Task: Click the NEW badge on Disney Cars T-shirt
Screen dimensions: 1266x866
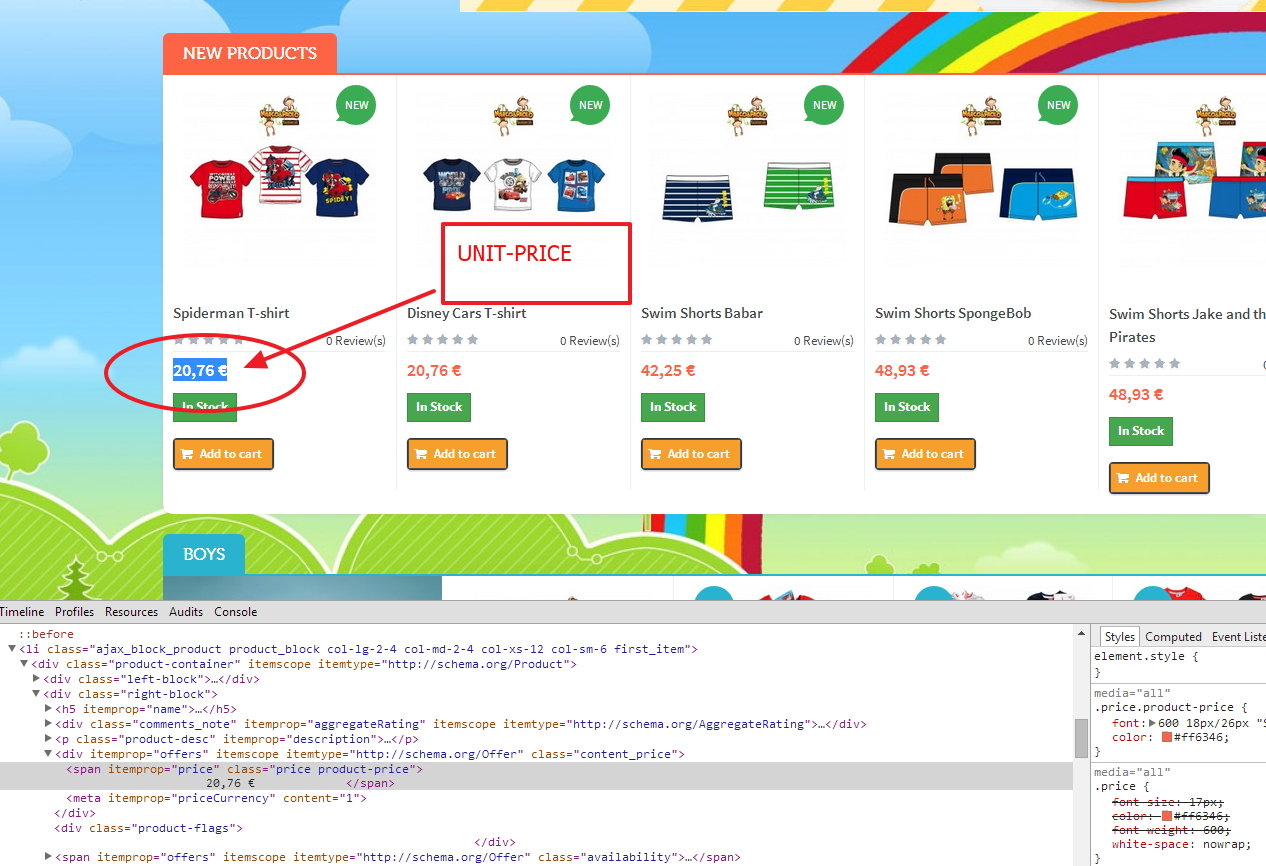Action: point(591,105)
